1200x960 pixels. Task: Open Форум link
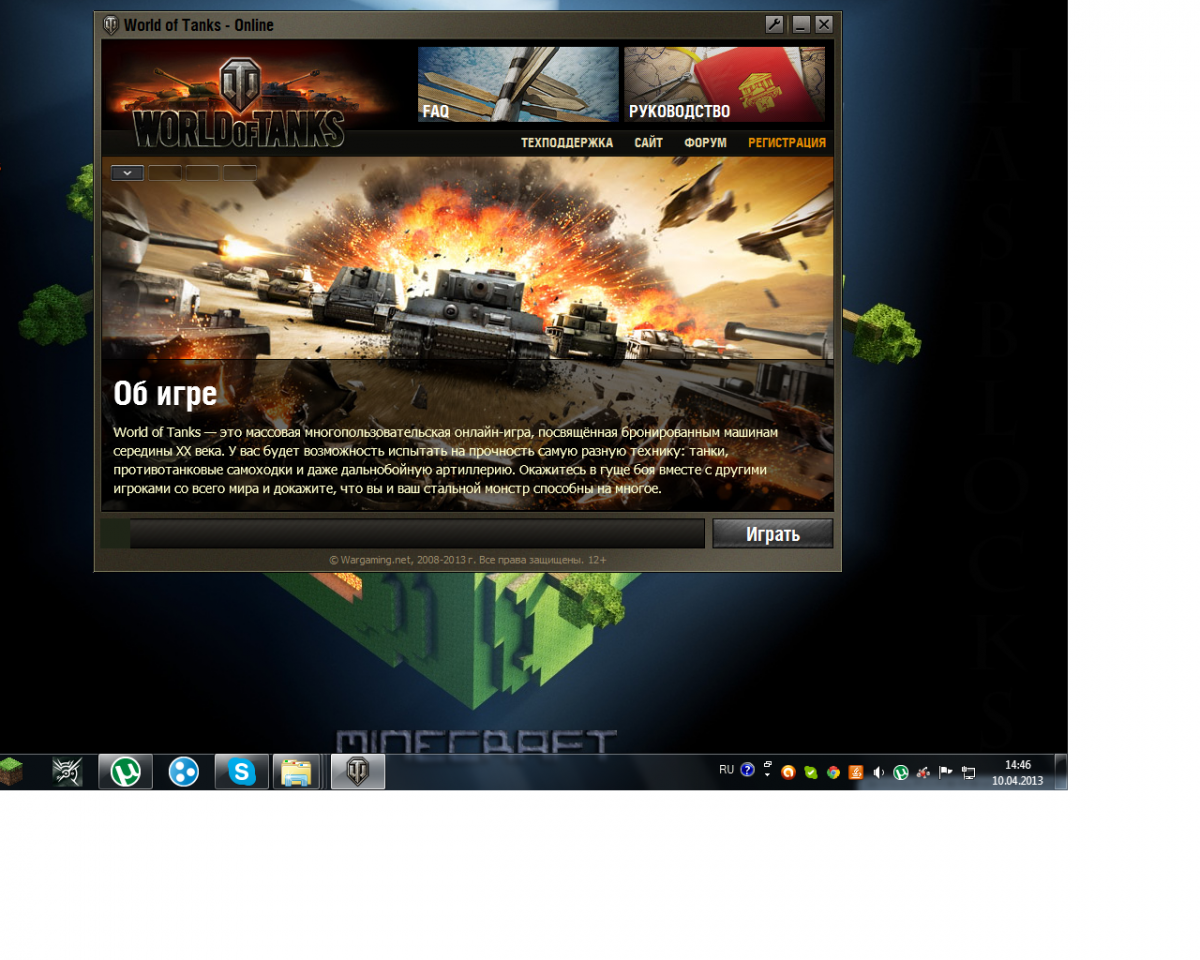tap(705, 143)
